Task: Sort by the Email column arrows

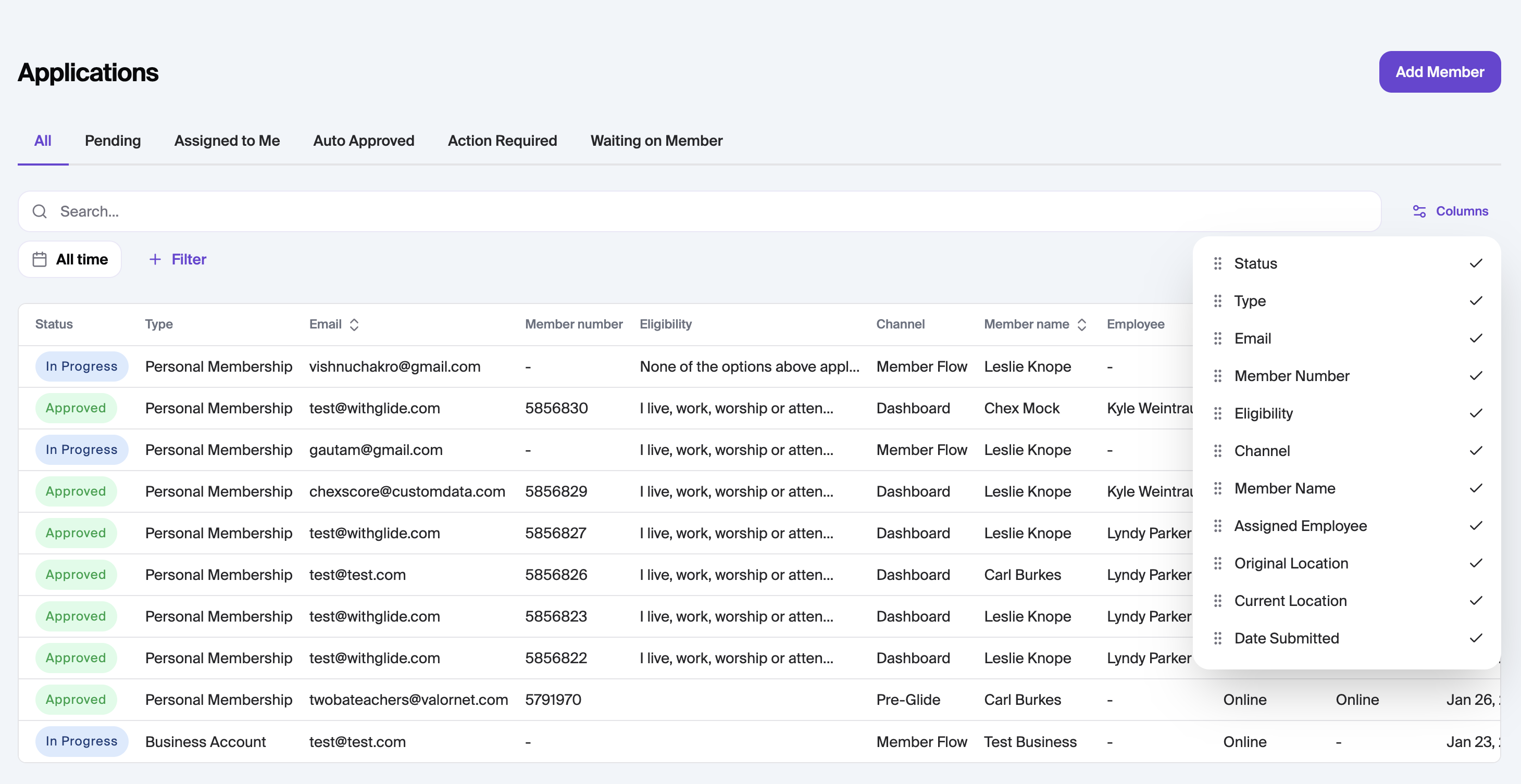Action: 354,324
